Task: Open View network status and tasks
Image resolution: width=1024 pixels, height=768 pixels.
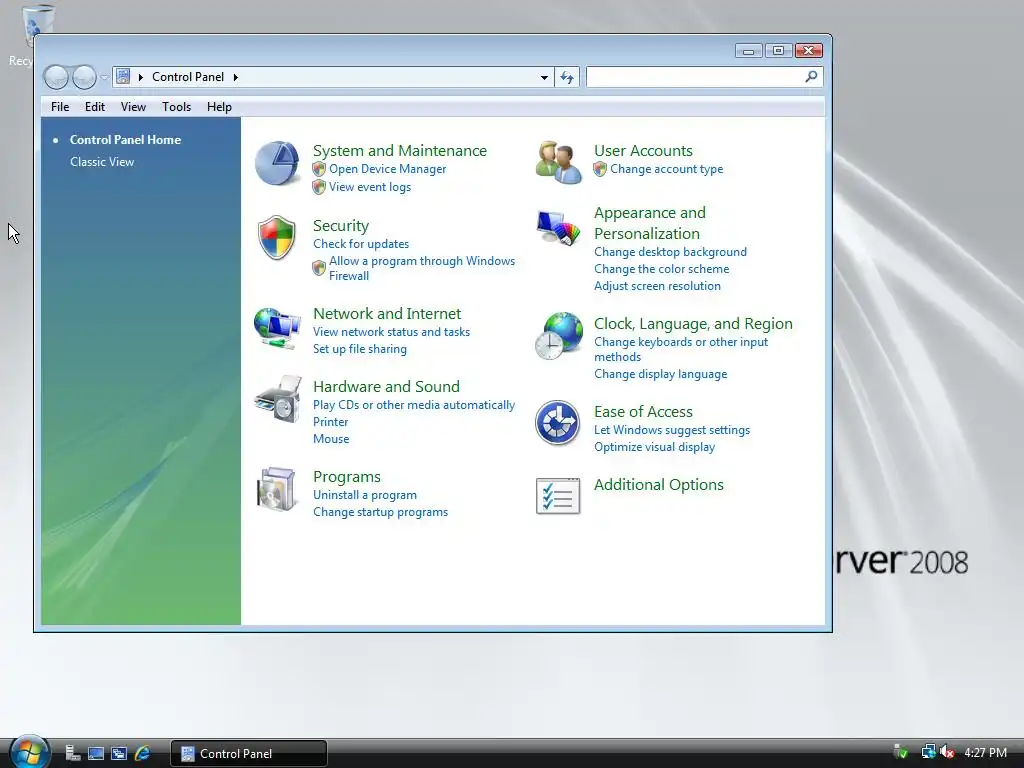Action: [391, 332]
